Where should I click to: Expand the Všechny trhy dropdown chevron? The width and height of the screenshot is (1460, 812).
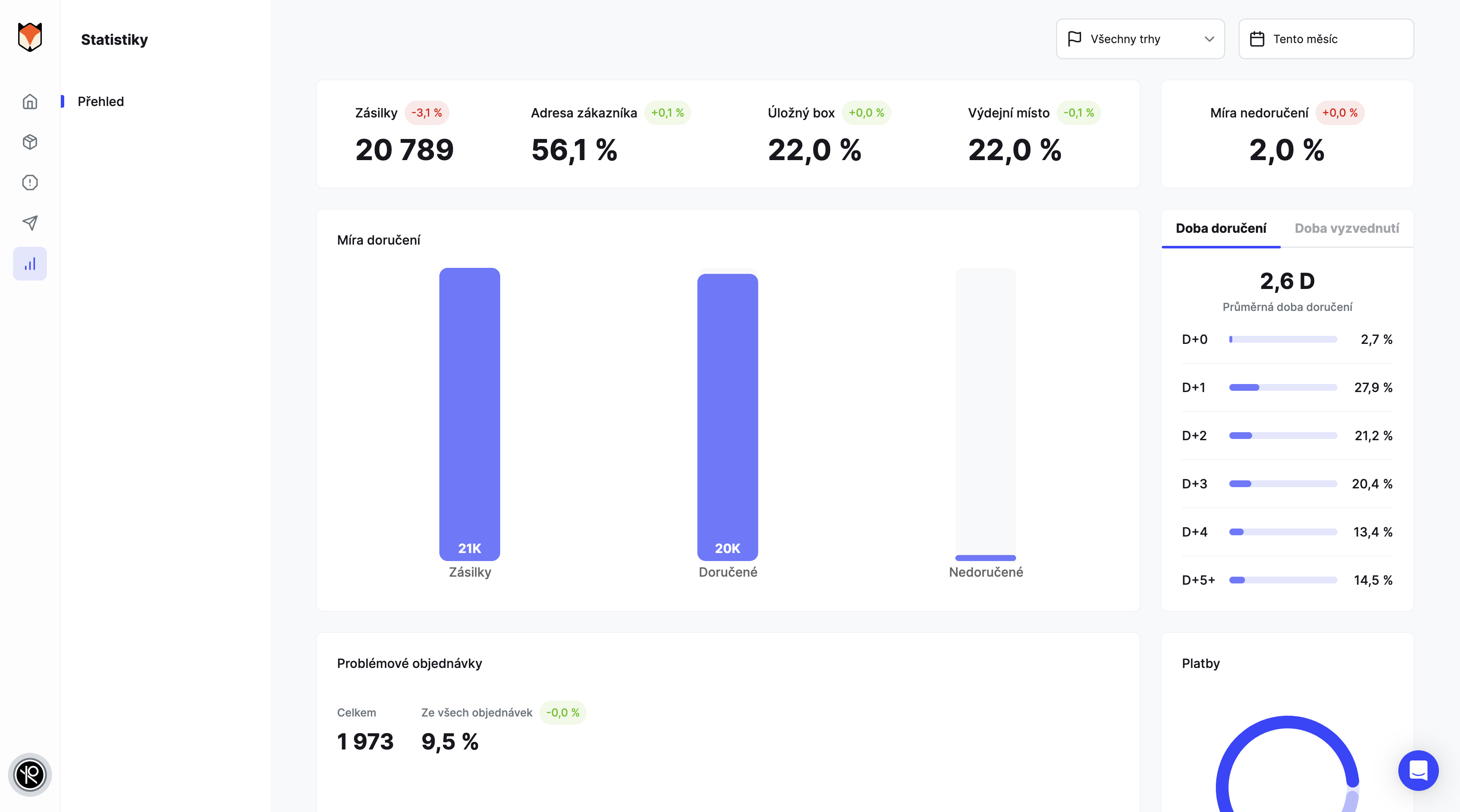coord(1209,39)
